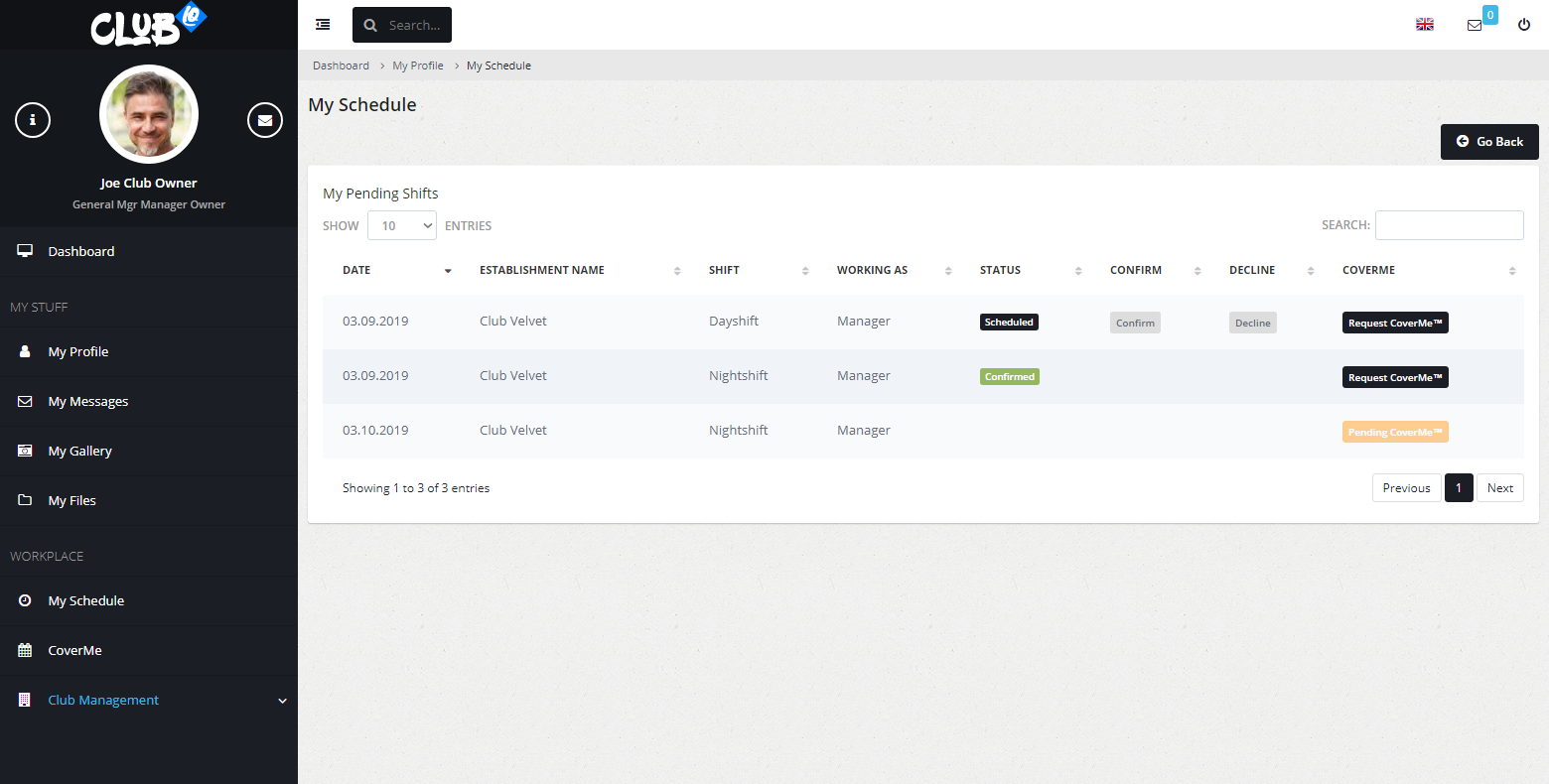Click the envelope circle icon beside avatar
The image size is (1549, 784).
tap(264, 120)
